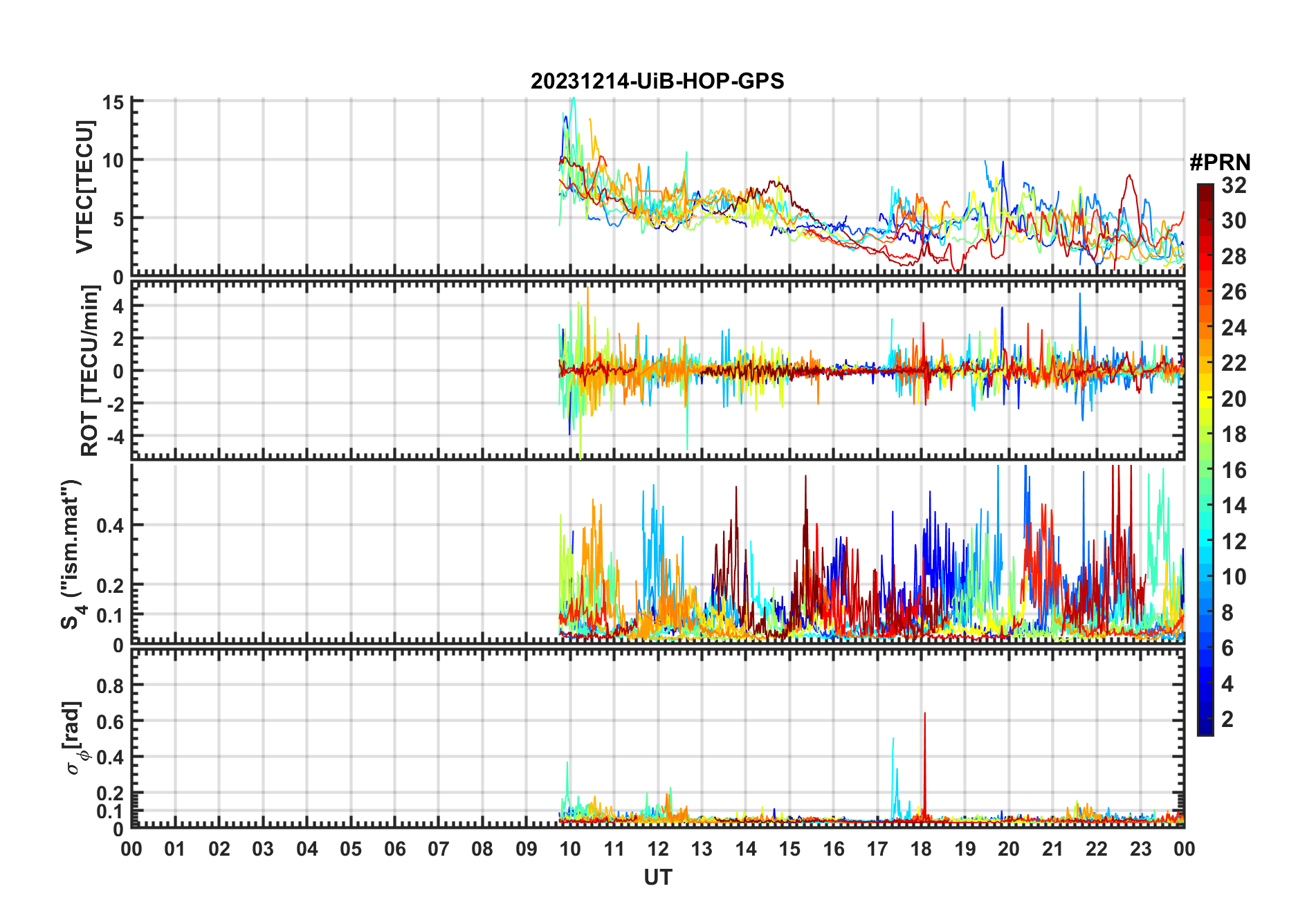The height and width of the screenshot is (920, 1316).
Task: Select colorbar tick label "32"
Action: [x=1234, y=185]
